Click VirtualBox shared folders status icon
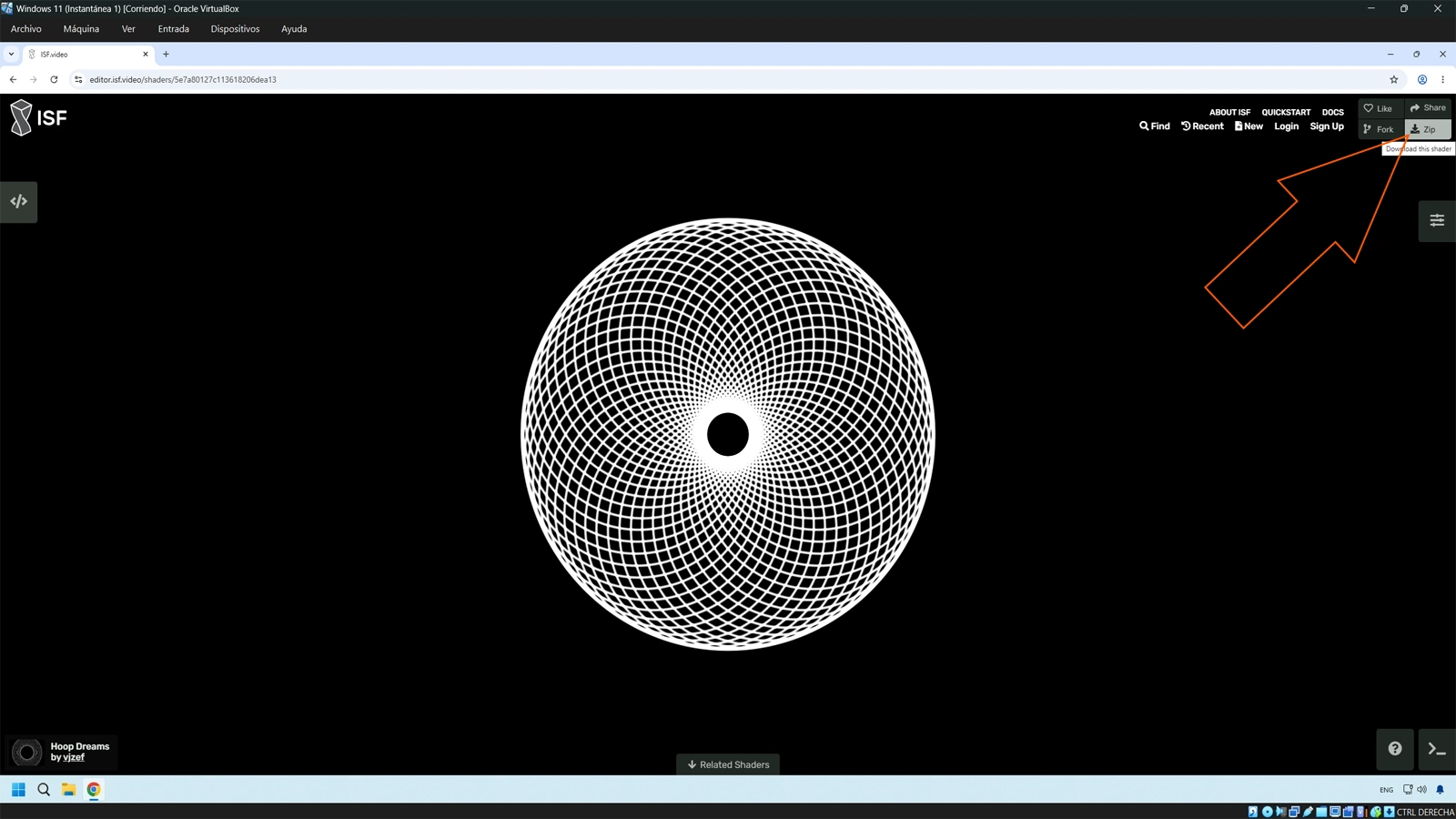The image size is (1456, 819). pos(1321,811)
